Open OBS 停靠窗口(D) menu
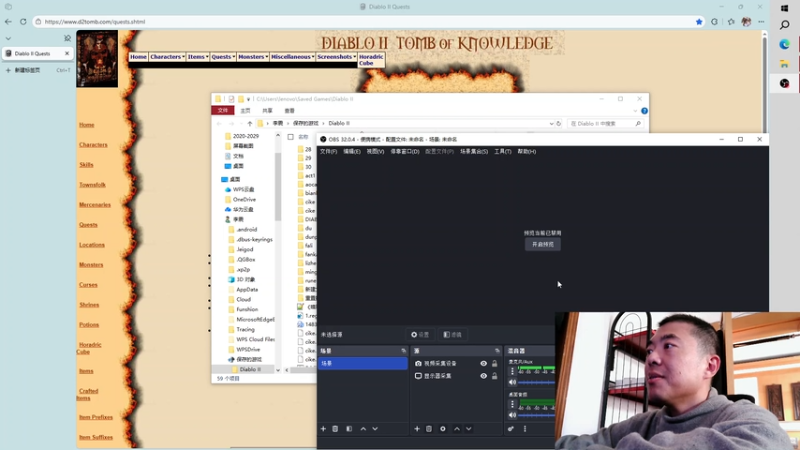Screen dimensions: 800x450 pos(405,152)
